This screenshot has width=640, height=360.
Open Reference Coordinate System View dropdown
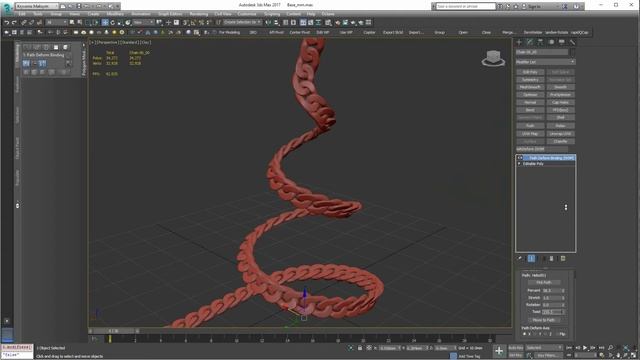click(144, 22)
